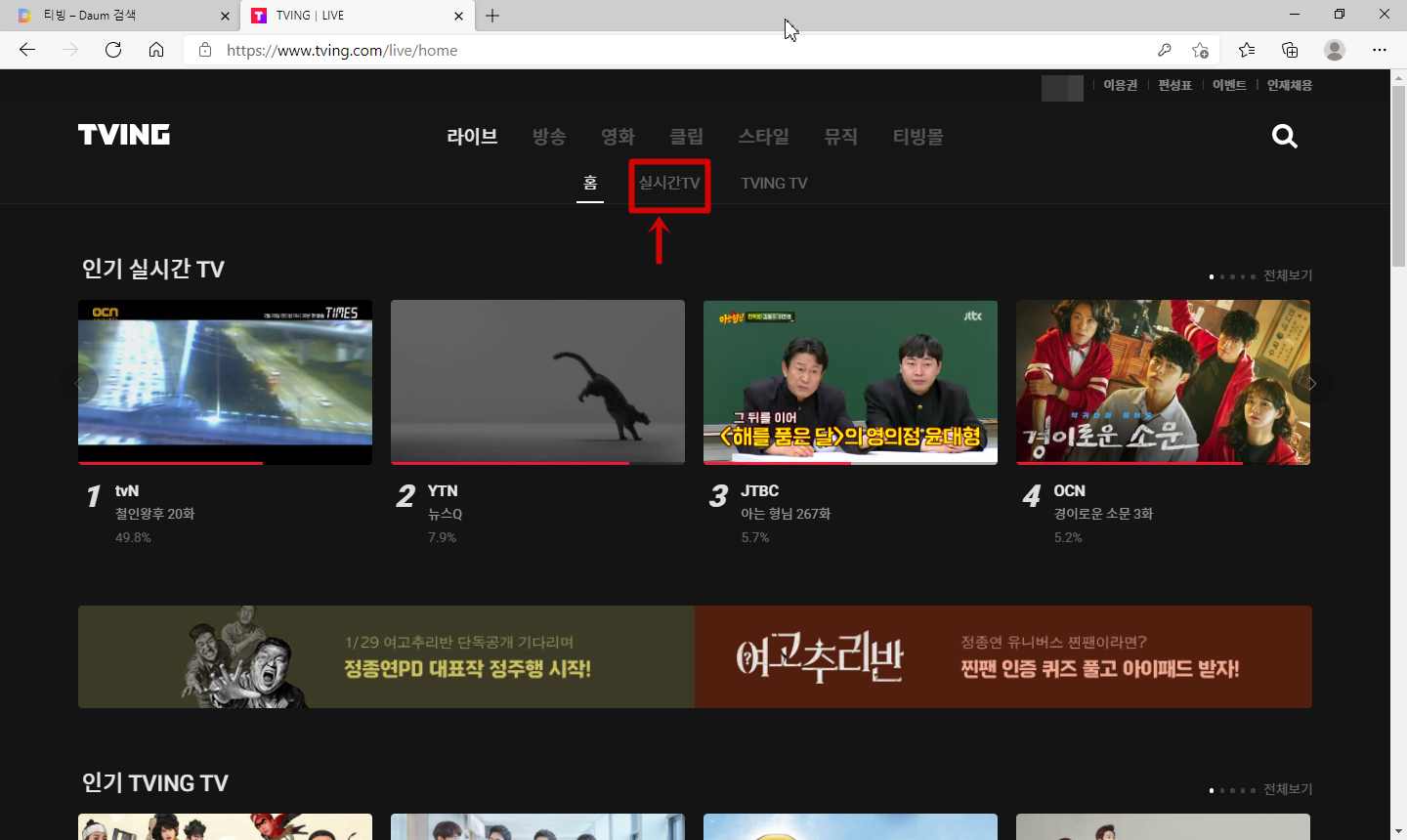Click the browser address bar URL
This screenshot has height=840, width=1407.
342,51
